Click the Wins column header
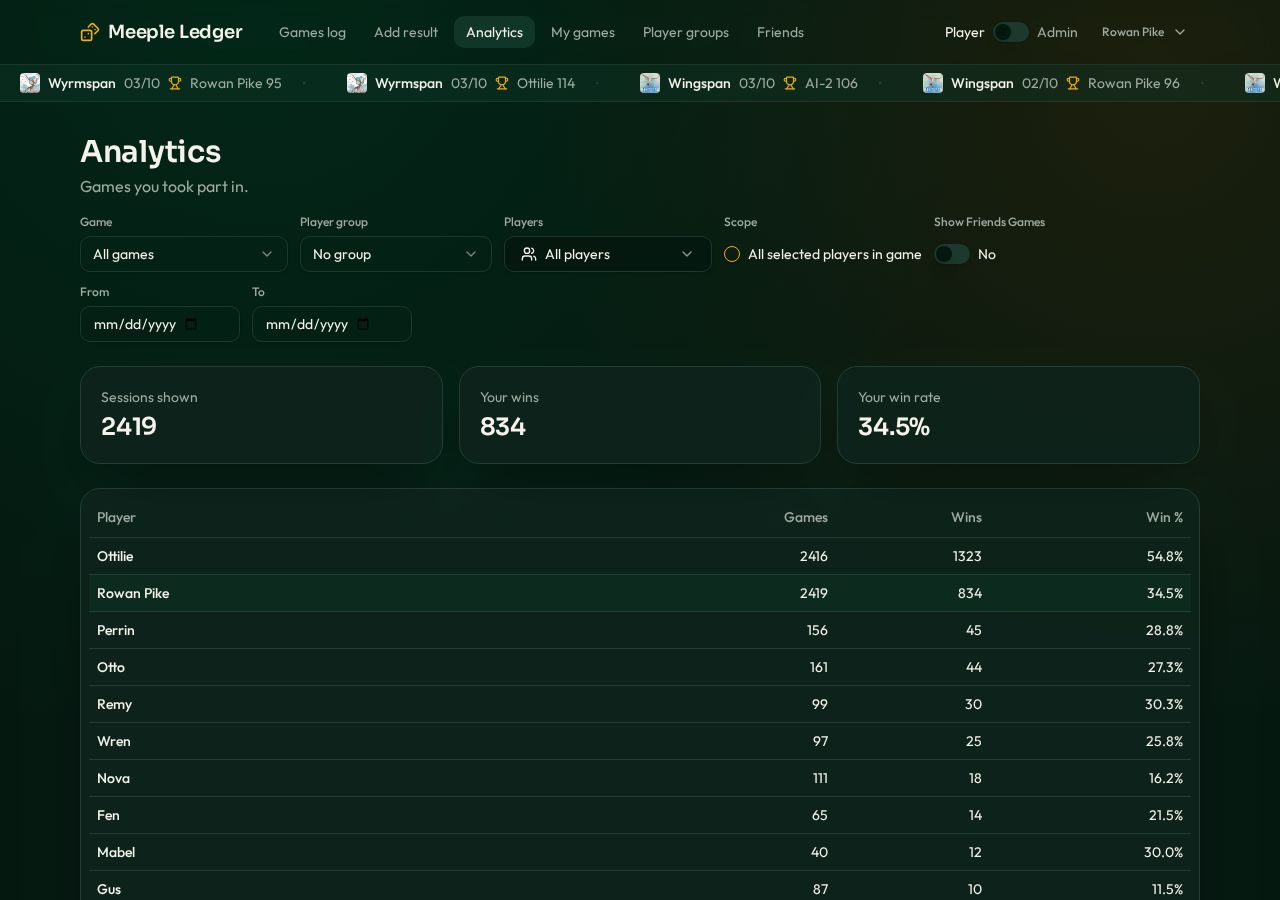This screenshot has width=1280, height=900. [x=966, y=517]
